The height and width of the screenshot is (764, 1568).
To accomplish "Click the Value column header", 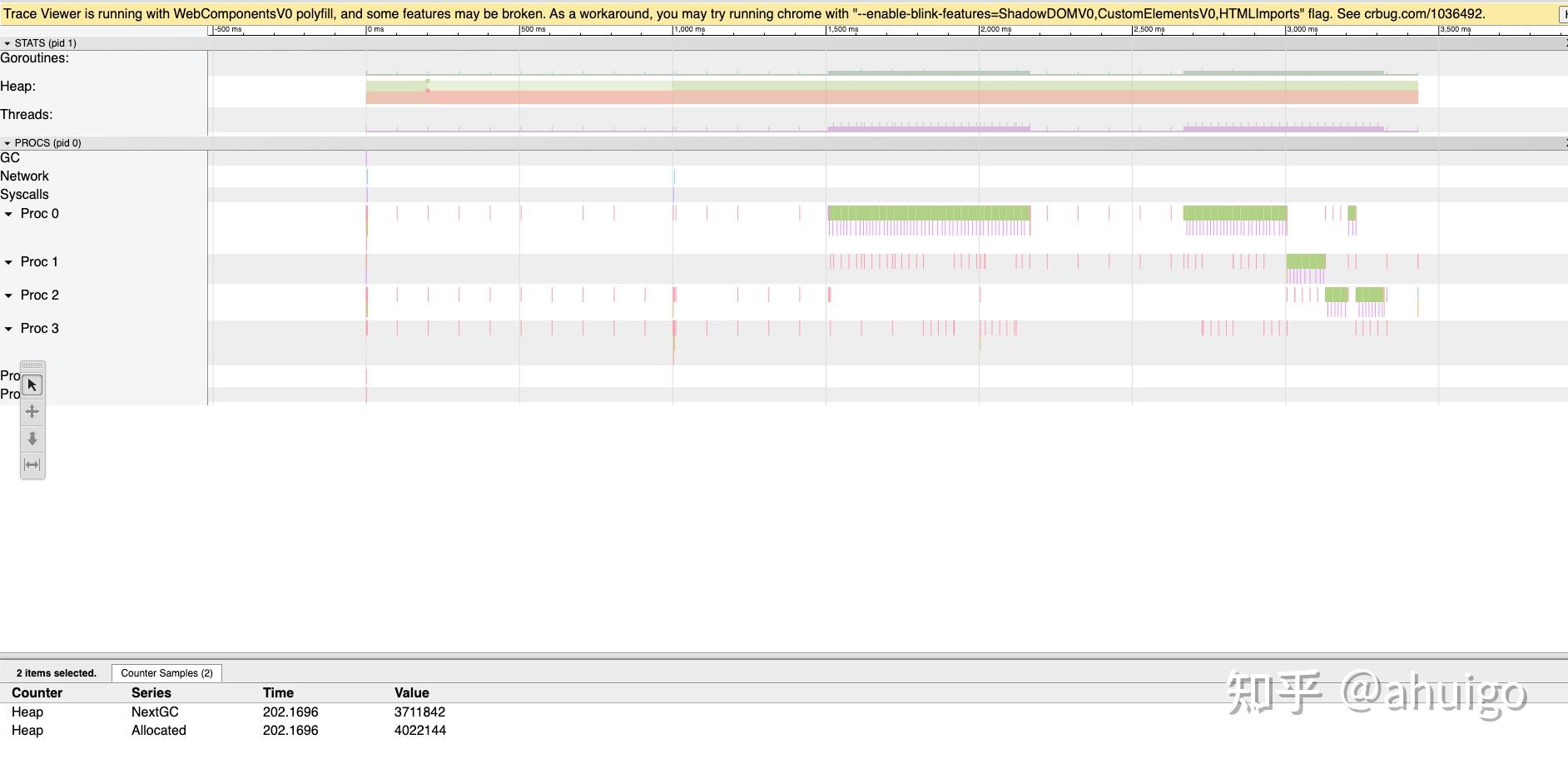I will 412,692.
